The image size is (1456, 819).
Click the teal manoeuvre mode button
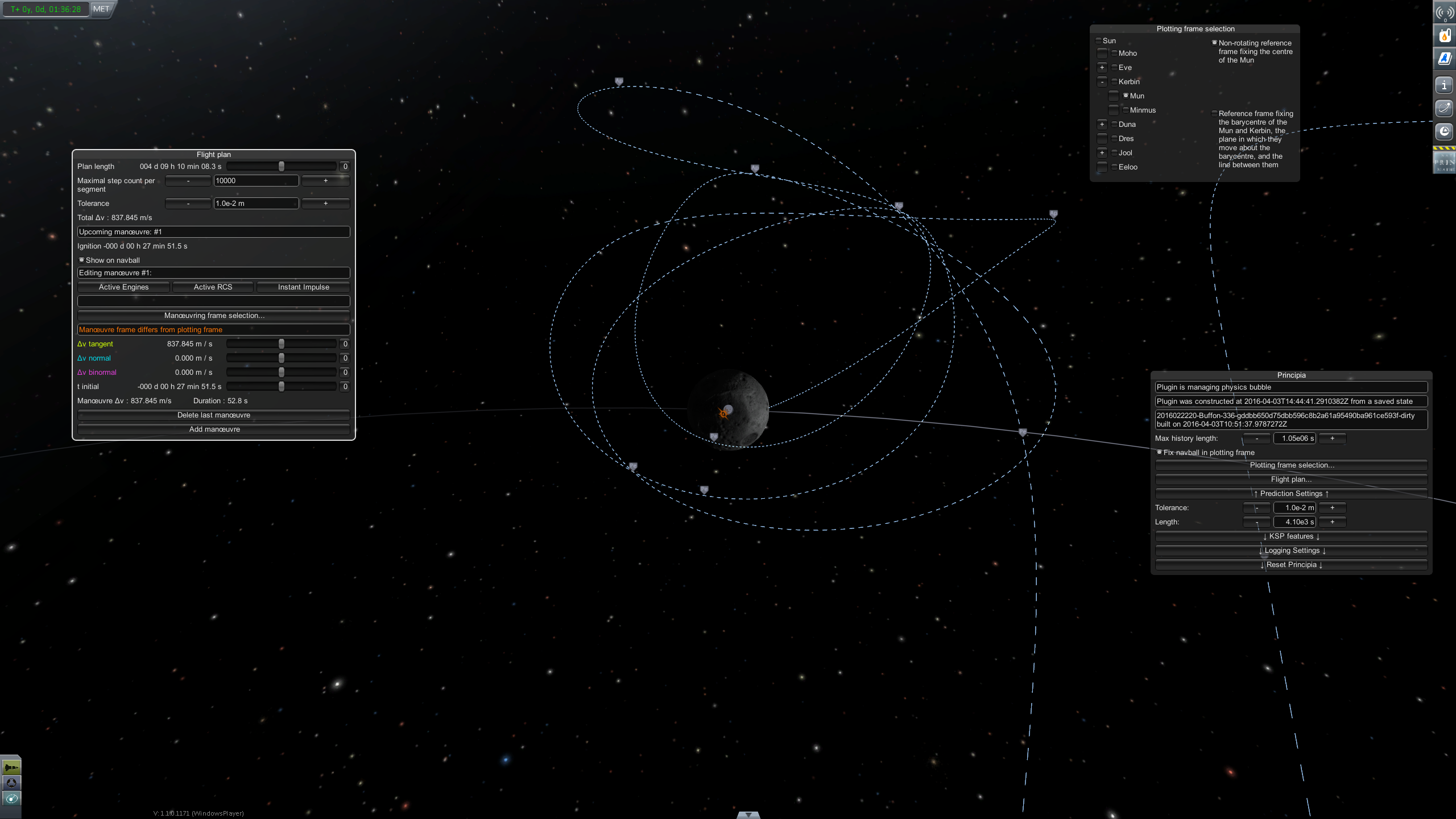[11, 799]
